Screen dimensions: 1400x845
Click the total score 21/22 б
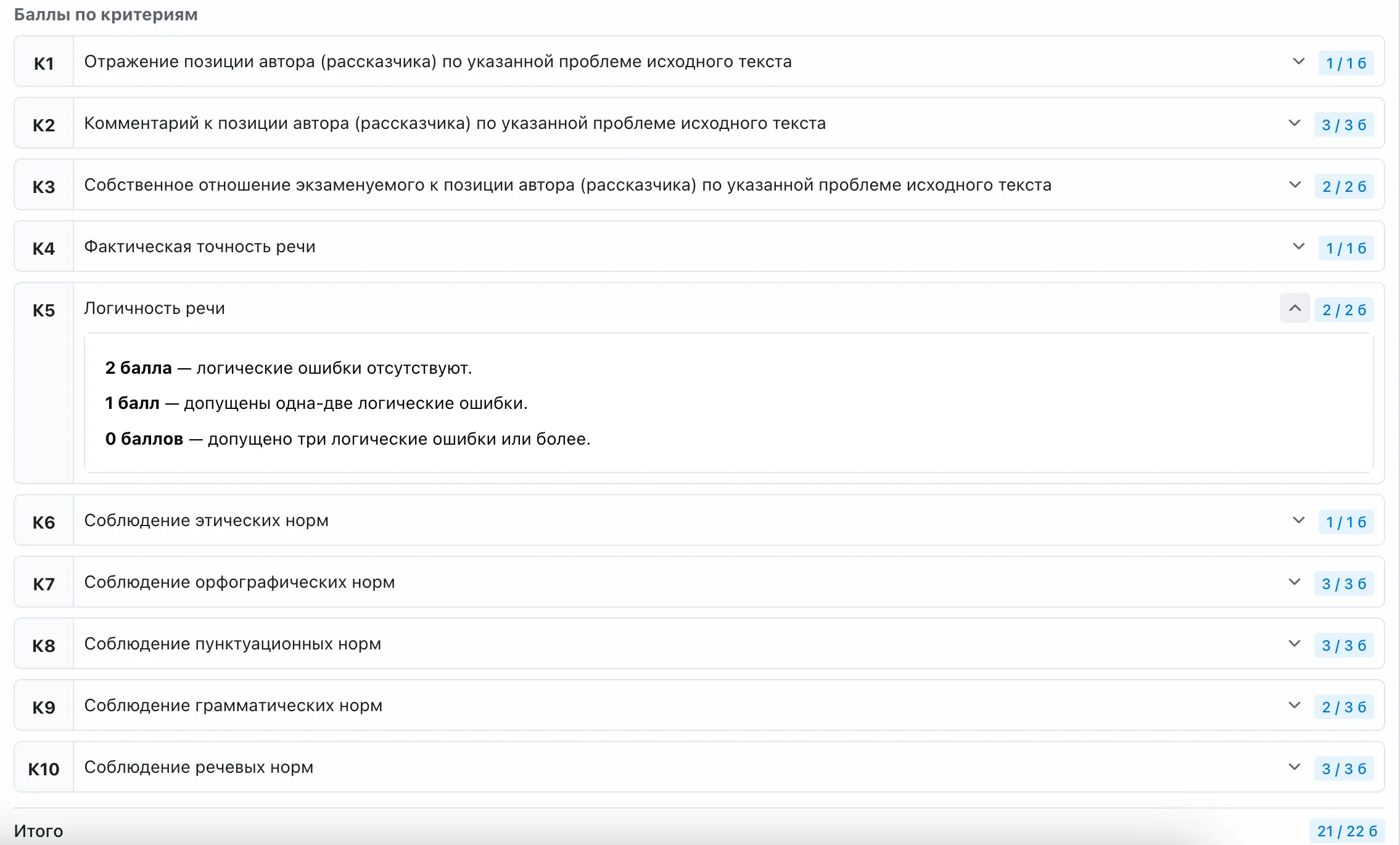pyautogui.click(x=1347, y=831)
